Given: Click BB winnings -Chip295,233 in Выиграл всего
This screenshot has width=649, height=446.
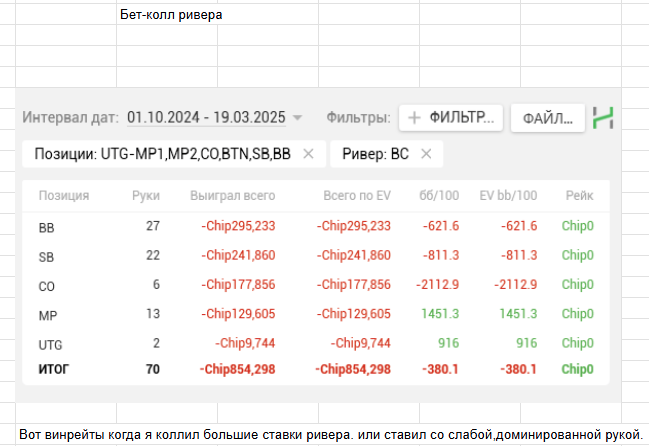Looking at the screenshot, I should click(238, 226).
